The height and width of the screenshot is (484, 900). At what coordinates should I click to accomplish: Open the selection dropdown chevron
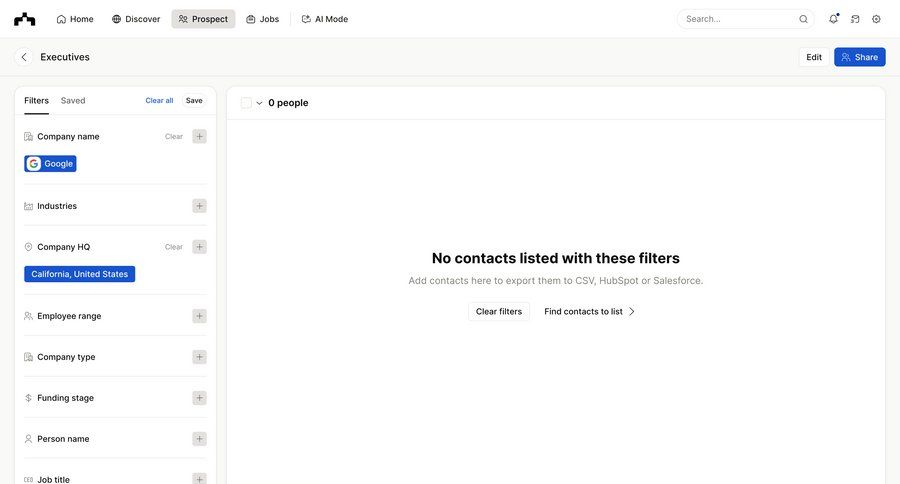(259, 103)
